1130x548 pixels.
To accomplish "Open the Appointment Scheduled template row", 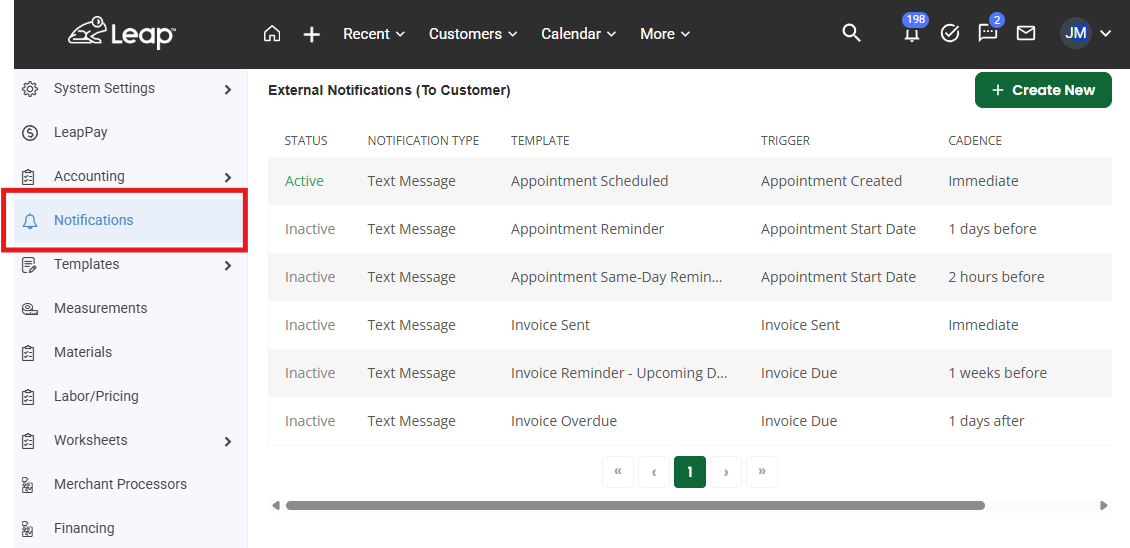I will pyautogui.click(x=690, y=181).
